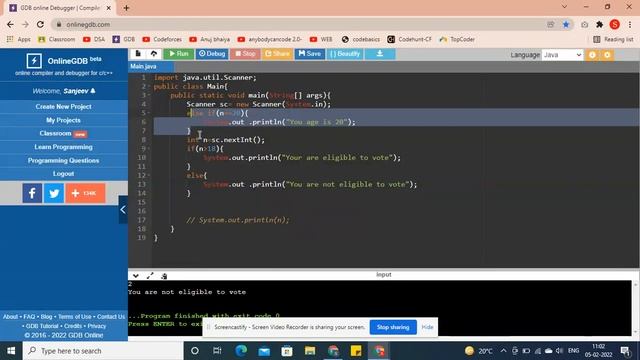The width and height of the screenshot is (640, 360).
Task: Click the taskbar search box
Action: (x=103, y=351)
